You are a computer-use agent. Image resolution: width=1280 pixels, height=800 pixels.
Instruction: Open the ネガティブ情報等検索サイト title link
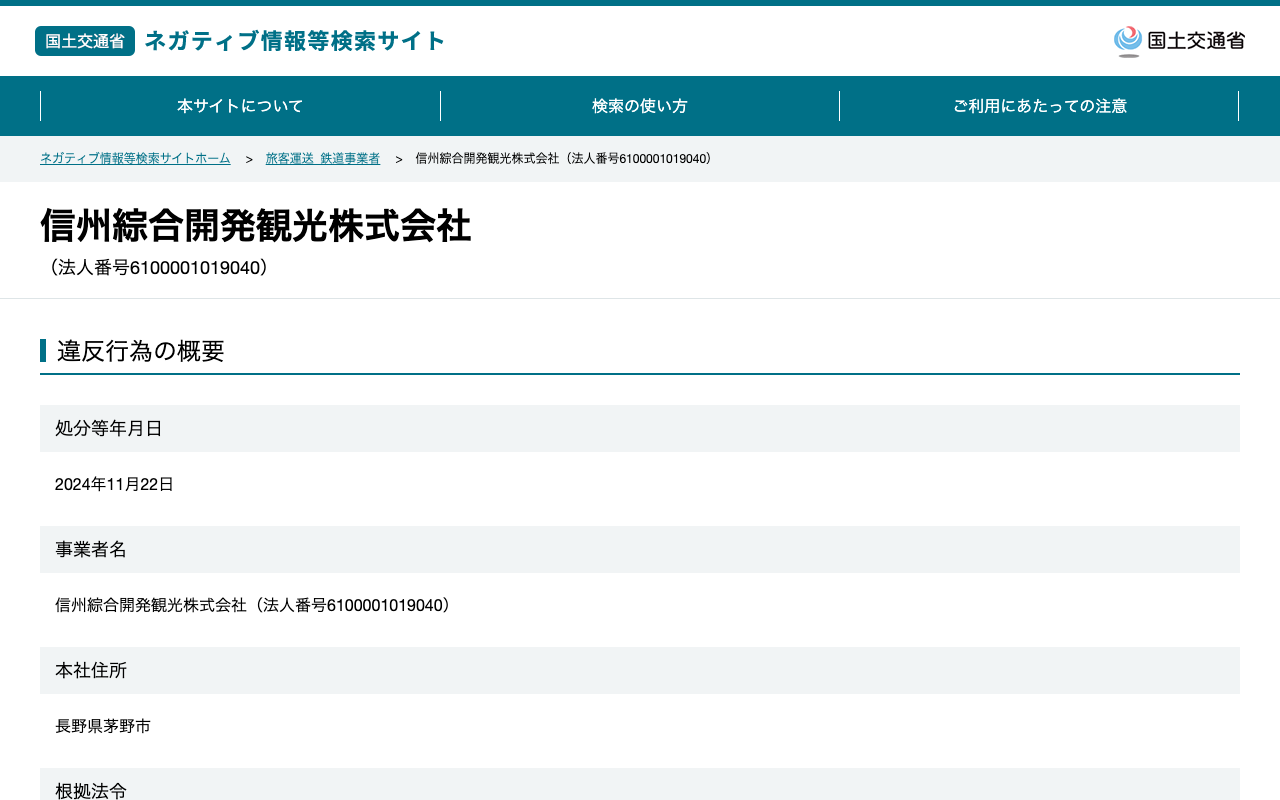pos(295,41)
